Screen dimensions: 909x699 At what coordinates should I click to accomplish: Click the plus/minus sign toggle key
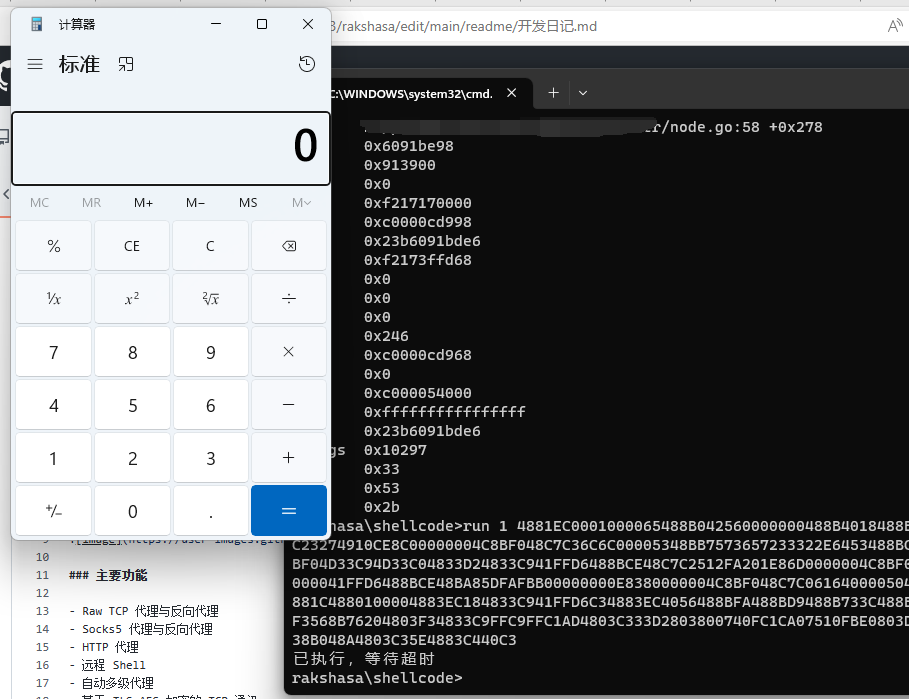click(x=53, y=511)
